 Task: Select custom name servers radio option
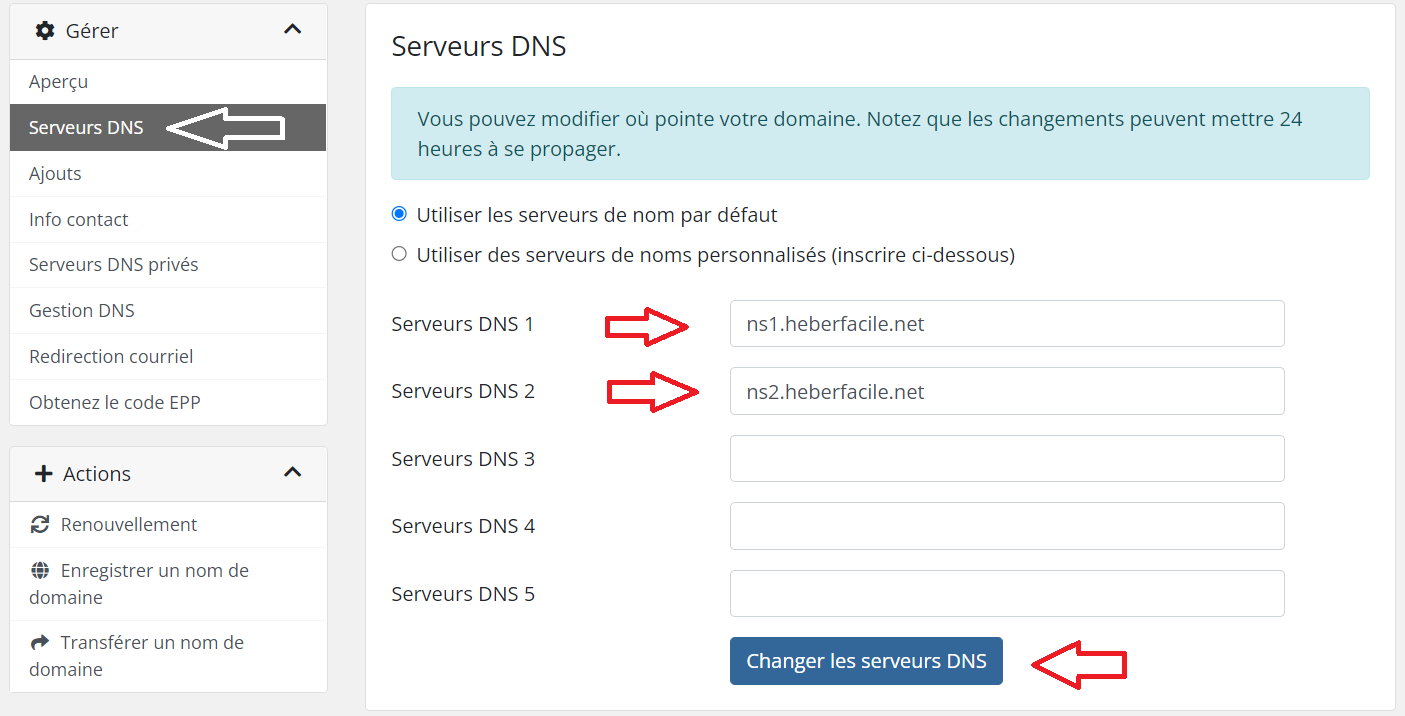(399, 254)
